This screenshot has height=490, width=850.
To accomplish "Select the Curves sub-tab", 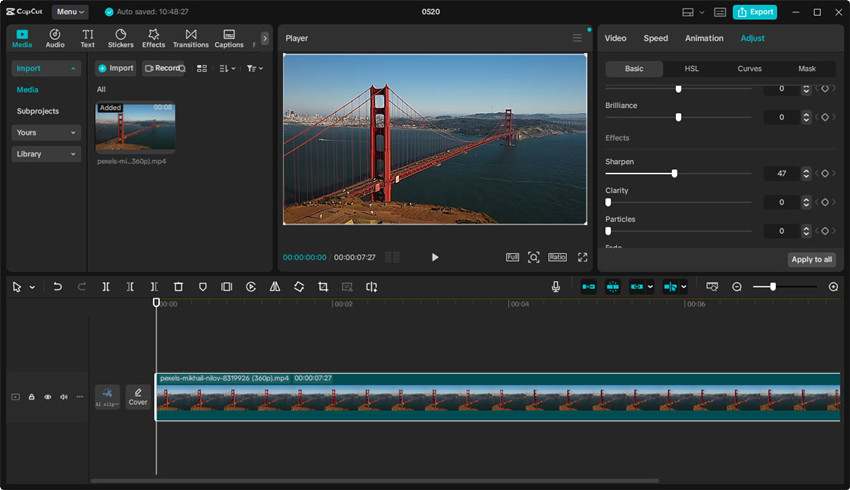I will coord(749,68).
